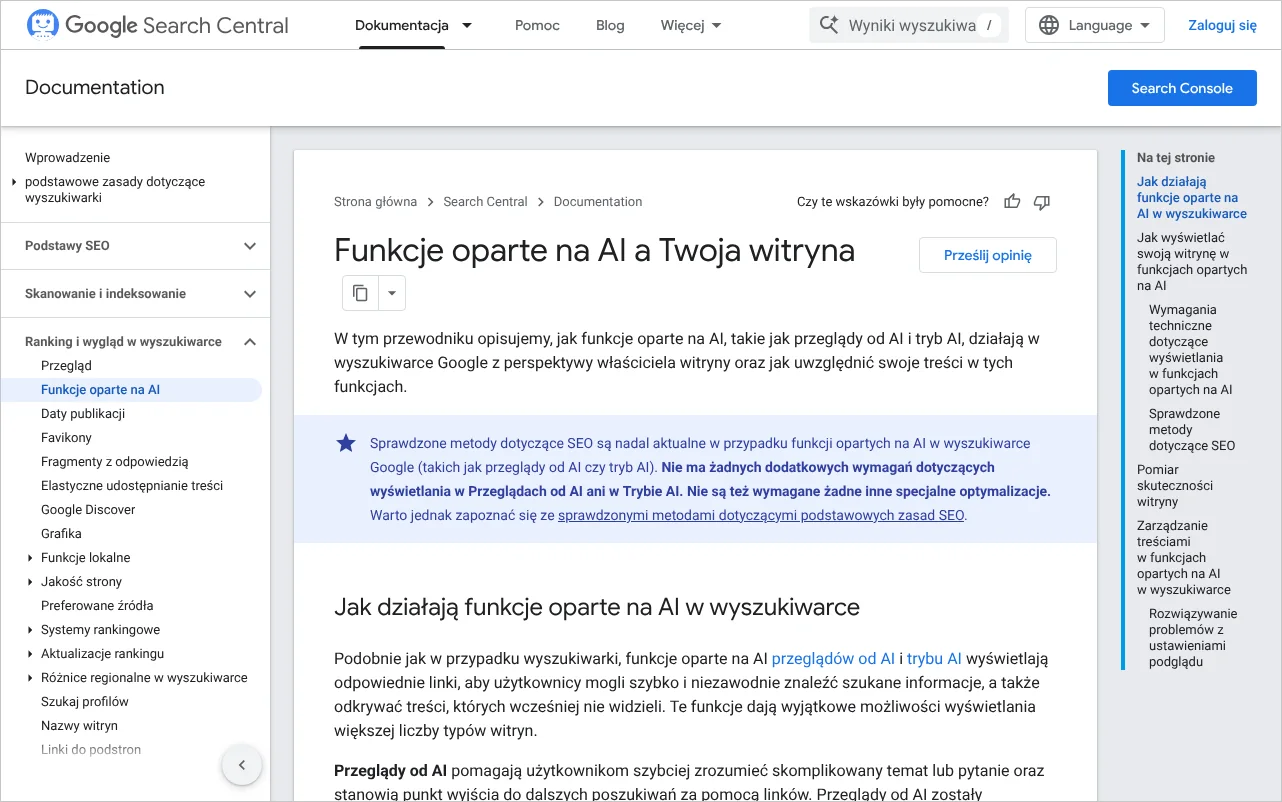
Task: Click Strona główna breadcrumb
Action: coord(375,202)
